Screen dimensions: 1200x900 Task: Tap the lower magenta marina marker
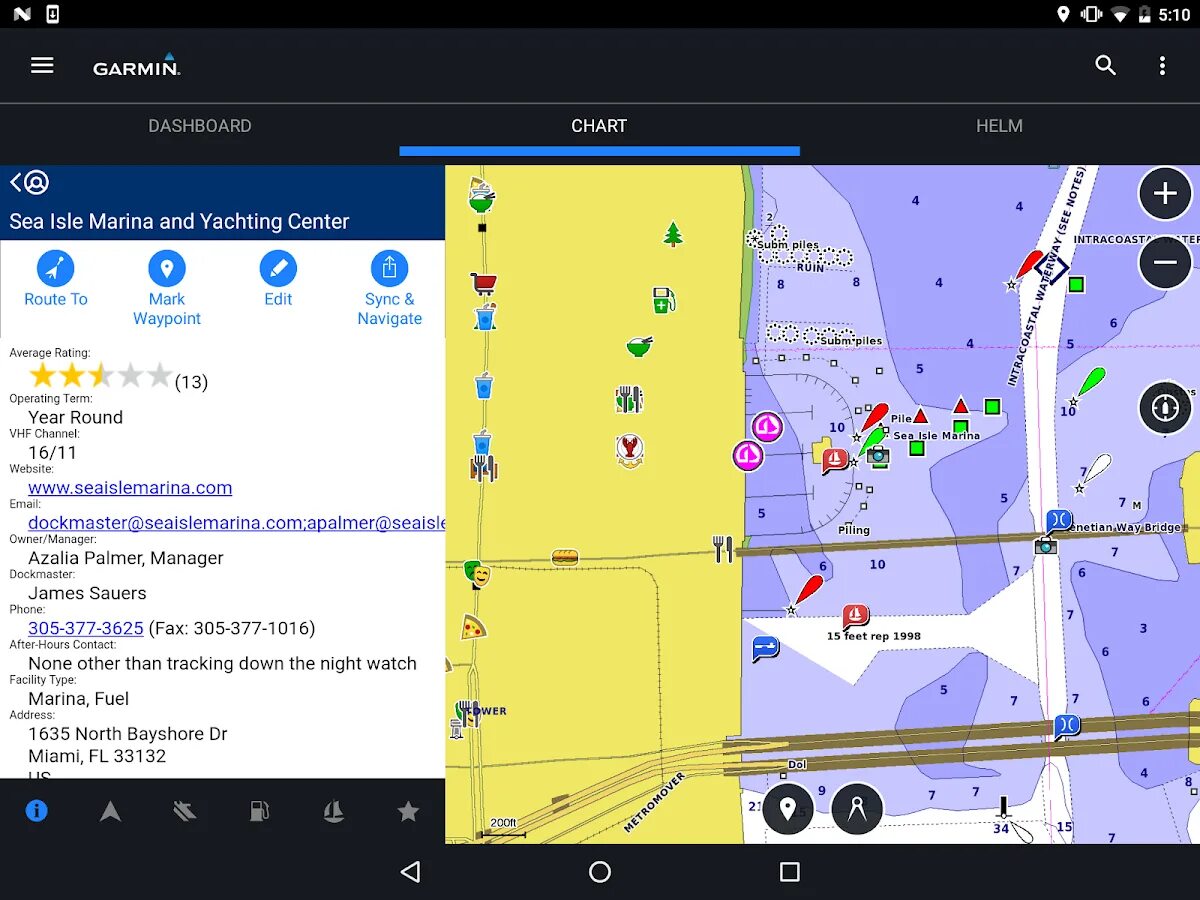coord(748,456)
